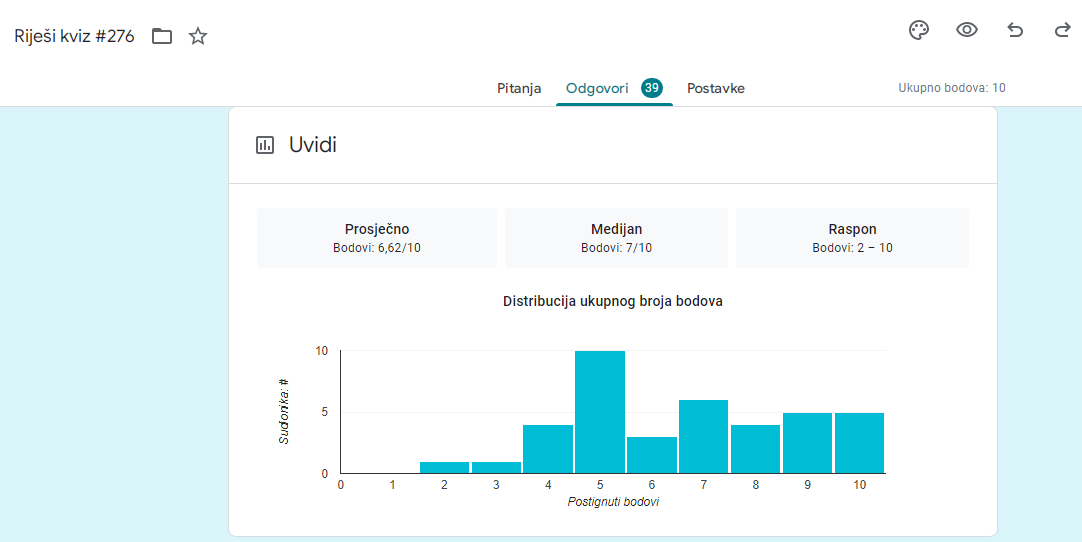
Task: Click the histogram bar for score 7
Action: coord(704,436)
